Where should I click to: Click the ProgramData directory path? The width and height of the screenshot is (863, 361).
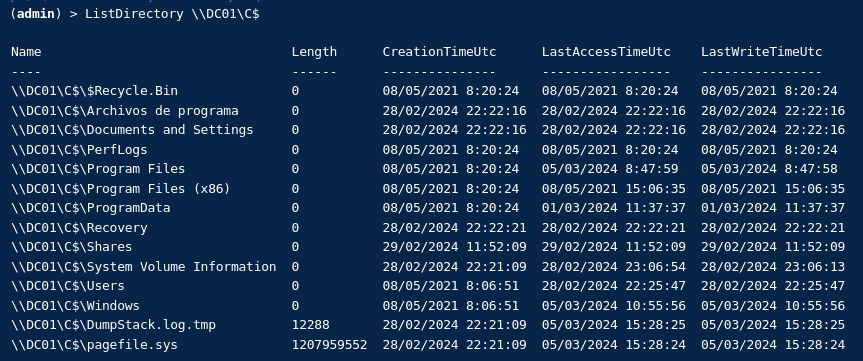(x=90, y=208)
